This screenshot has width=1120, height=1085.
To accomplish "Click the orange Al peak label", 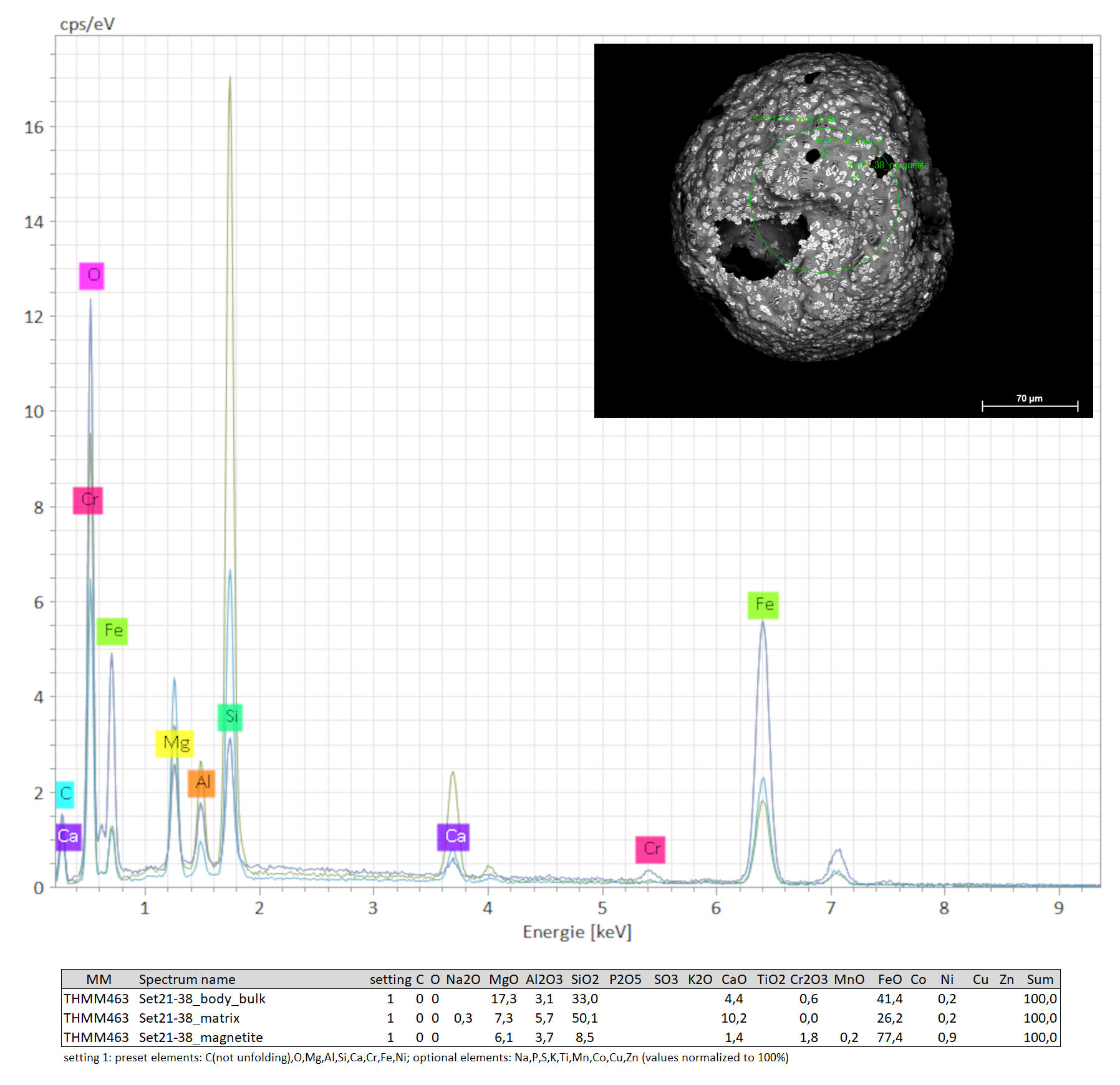I will (x=201, y=783).
